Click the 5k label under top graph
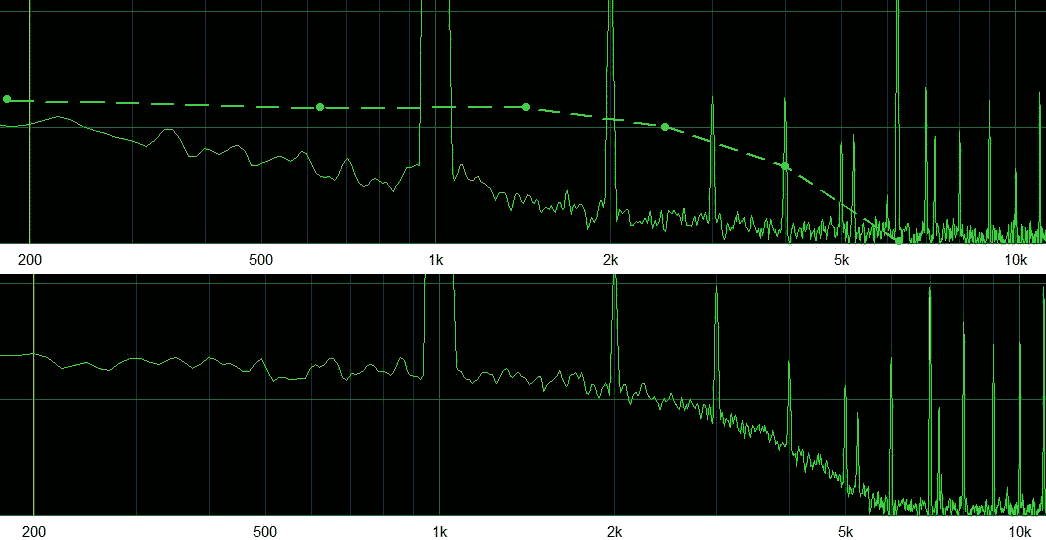Viewport: 1046px width, 540px height. click(x=841, y=260)
